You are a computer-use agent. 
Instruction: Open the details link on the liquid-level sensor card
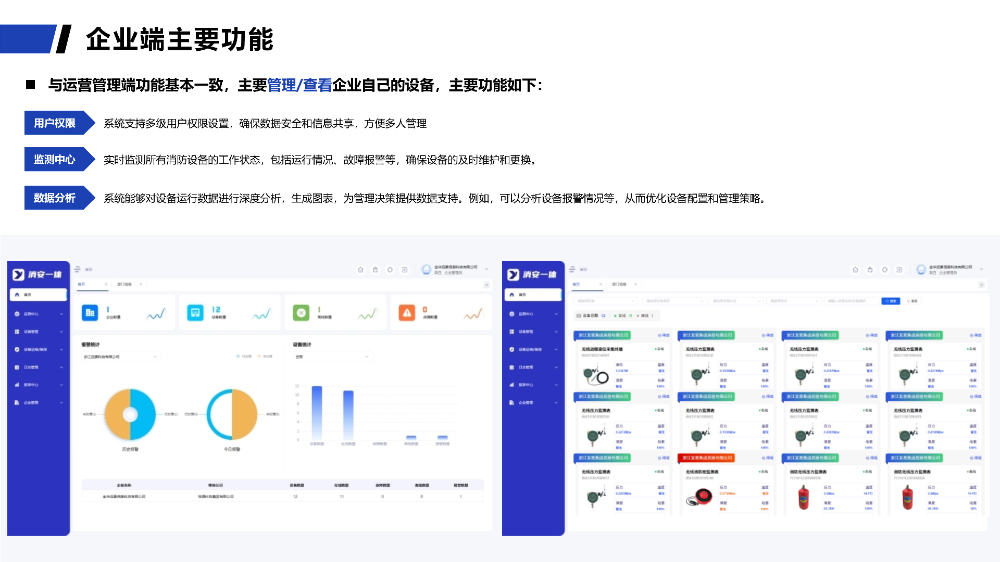(663, 335)
